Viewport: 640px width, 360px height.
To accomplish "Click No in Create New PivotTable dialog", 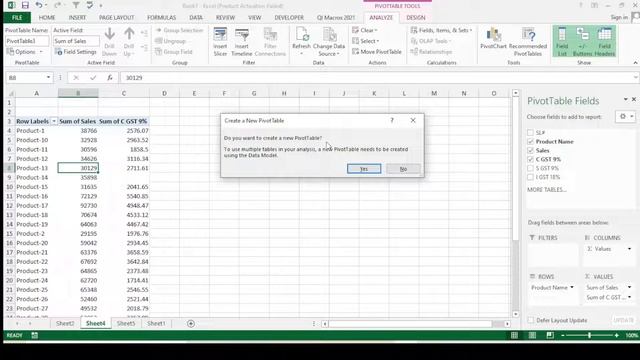I will (x=403, y=169).
